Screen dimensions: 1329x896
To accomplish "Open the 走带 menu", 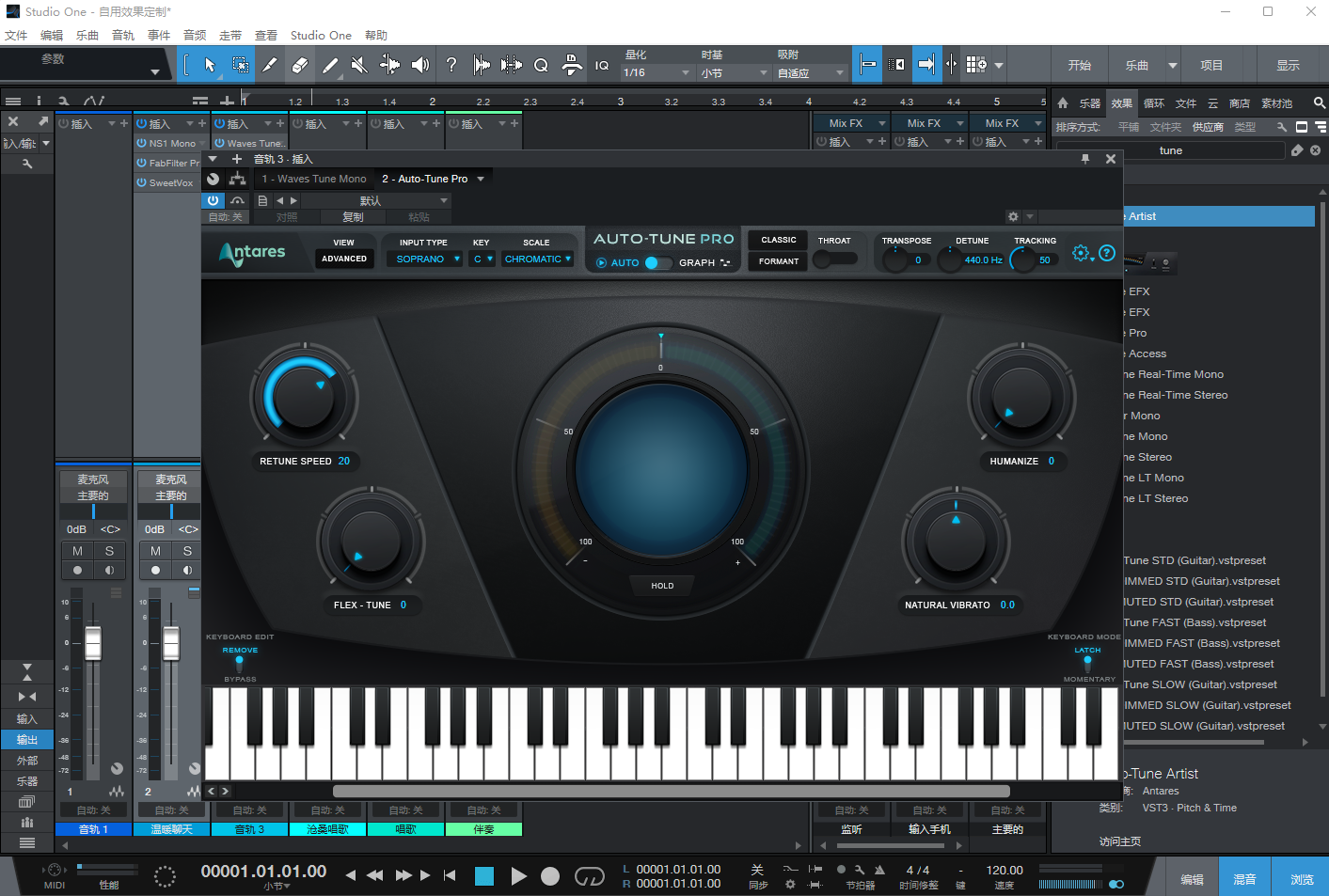I will (x=230, y=36).
